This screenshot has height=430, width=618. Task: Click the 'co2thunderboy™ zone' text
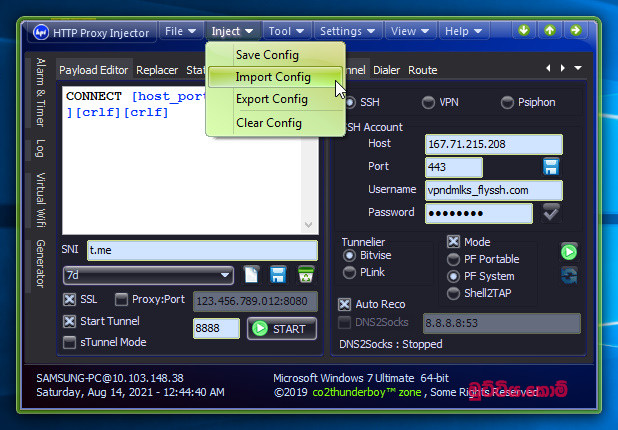click(367, 393)
